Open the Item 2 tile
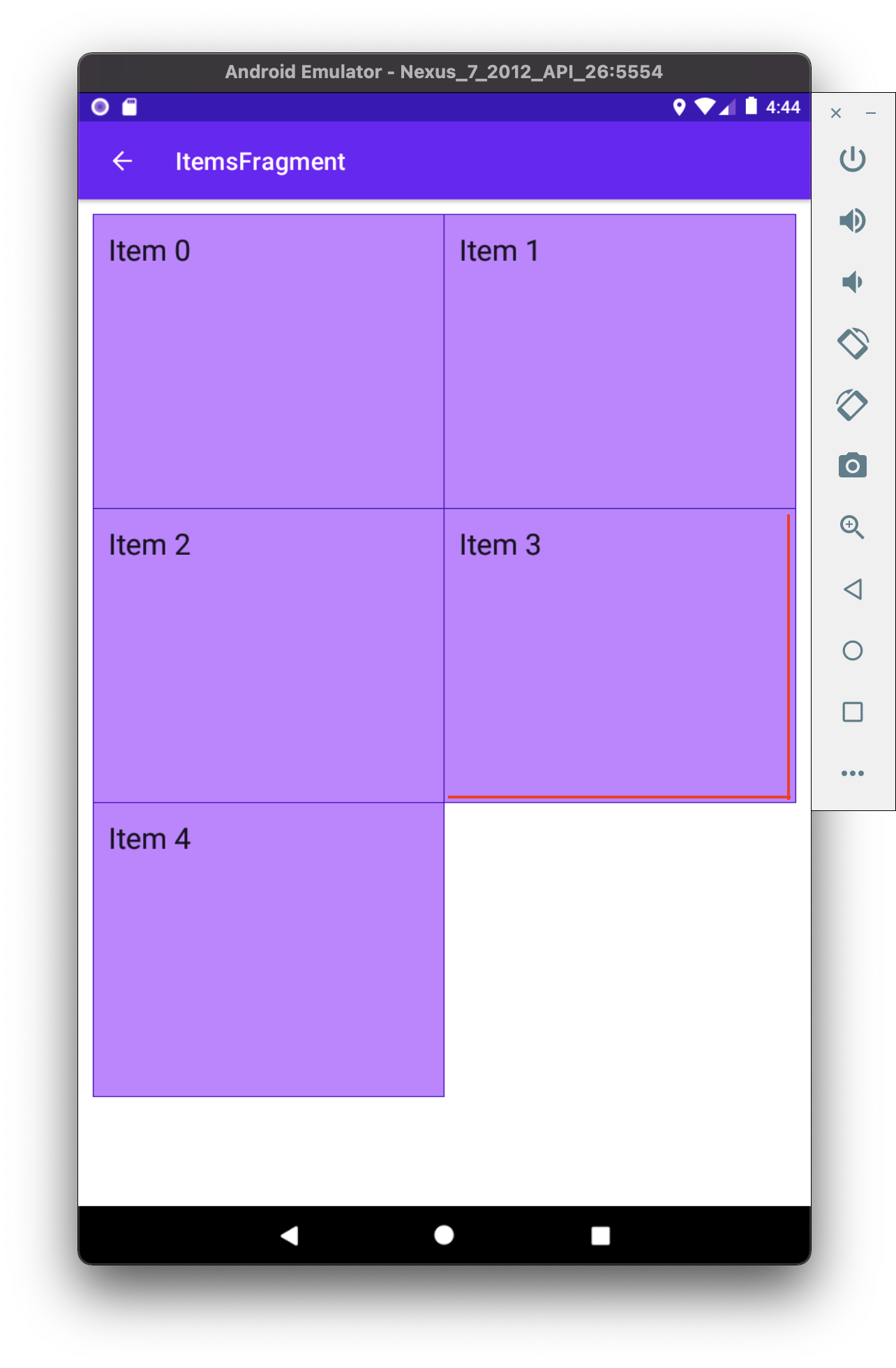Viewport: 896px width, 1368px height. [269, 655]
